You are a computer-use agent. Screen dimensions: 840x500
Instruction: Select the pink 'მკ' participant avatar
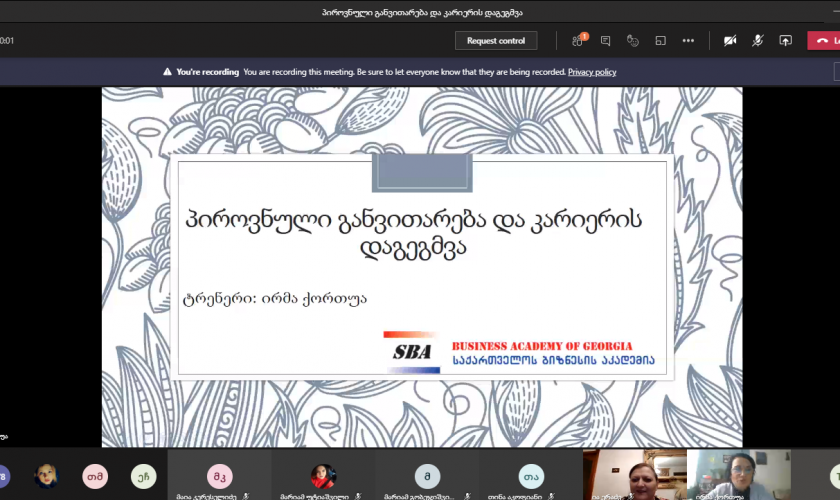(219, 475)
